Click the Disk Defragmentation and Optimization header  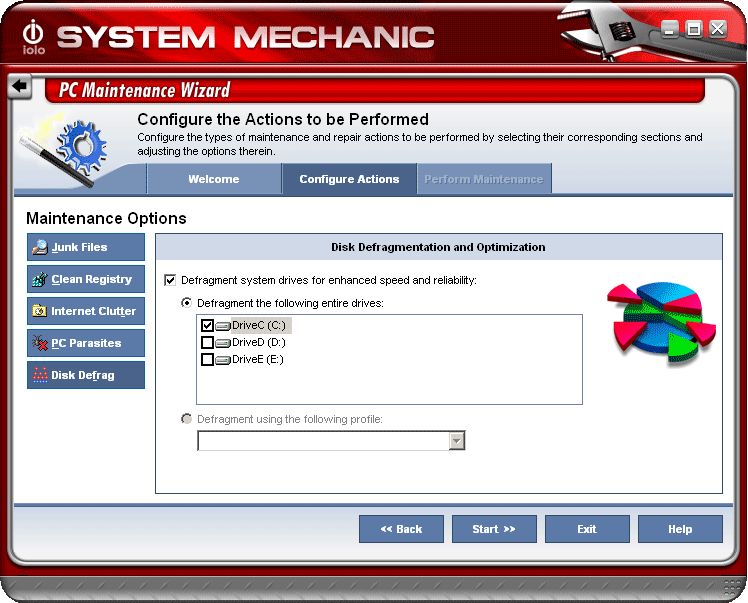(438, 247)
